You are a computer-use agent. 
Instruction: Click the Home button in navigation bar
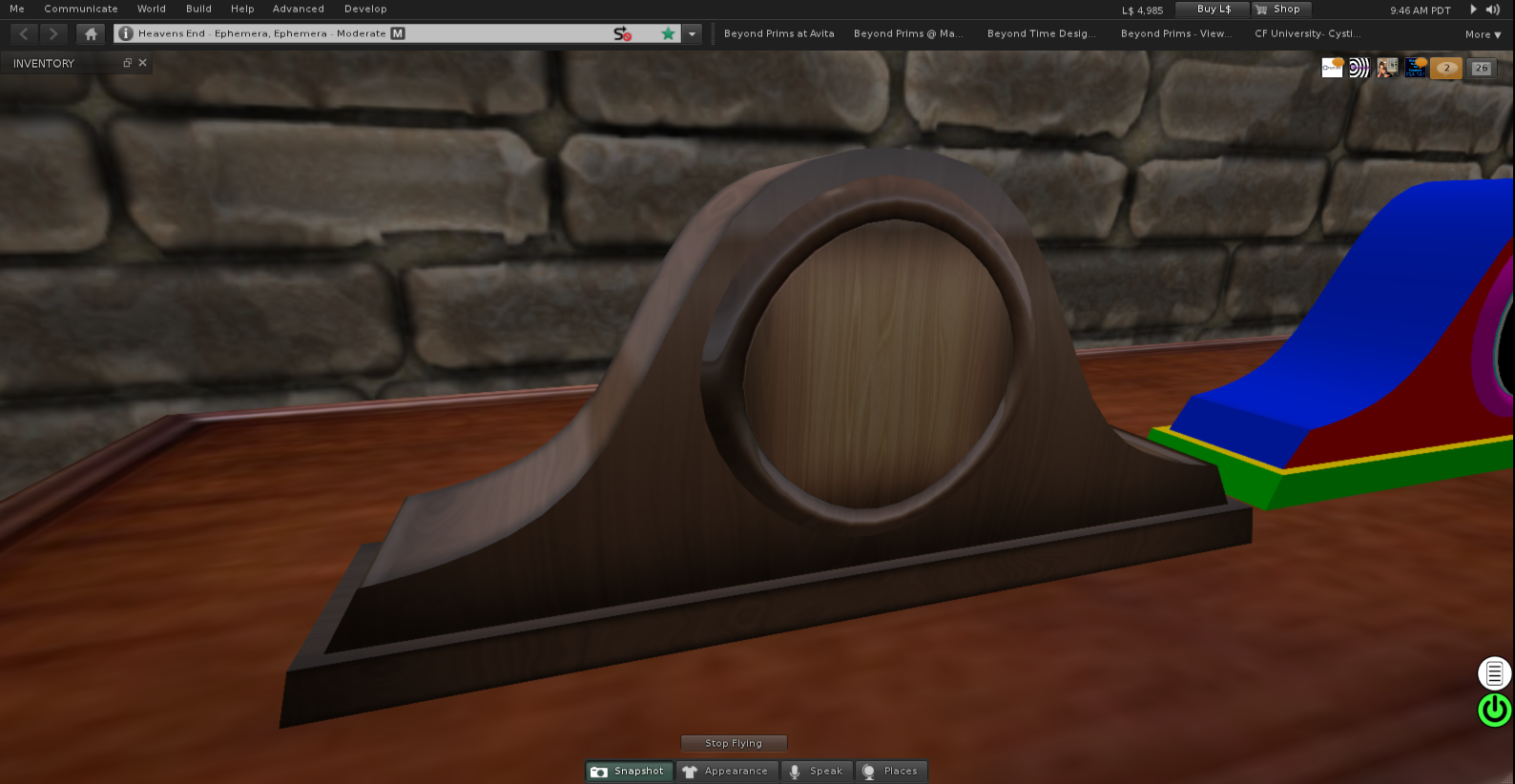click(91, 33)
